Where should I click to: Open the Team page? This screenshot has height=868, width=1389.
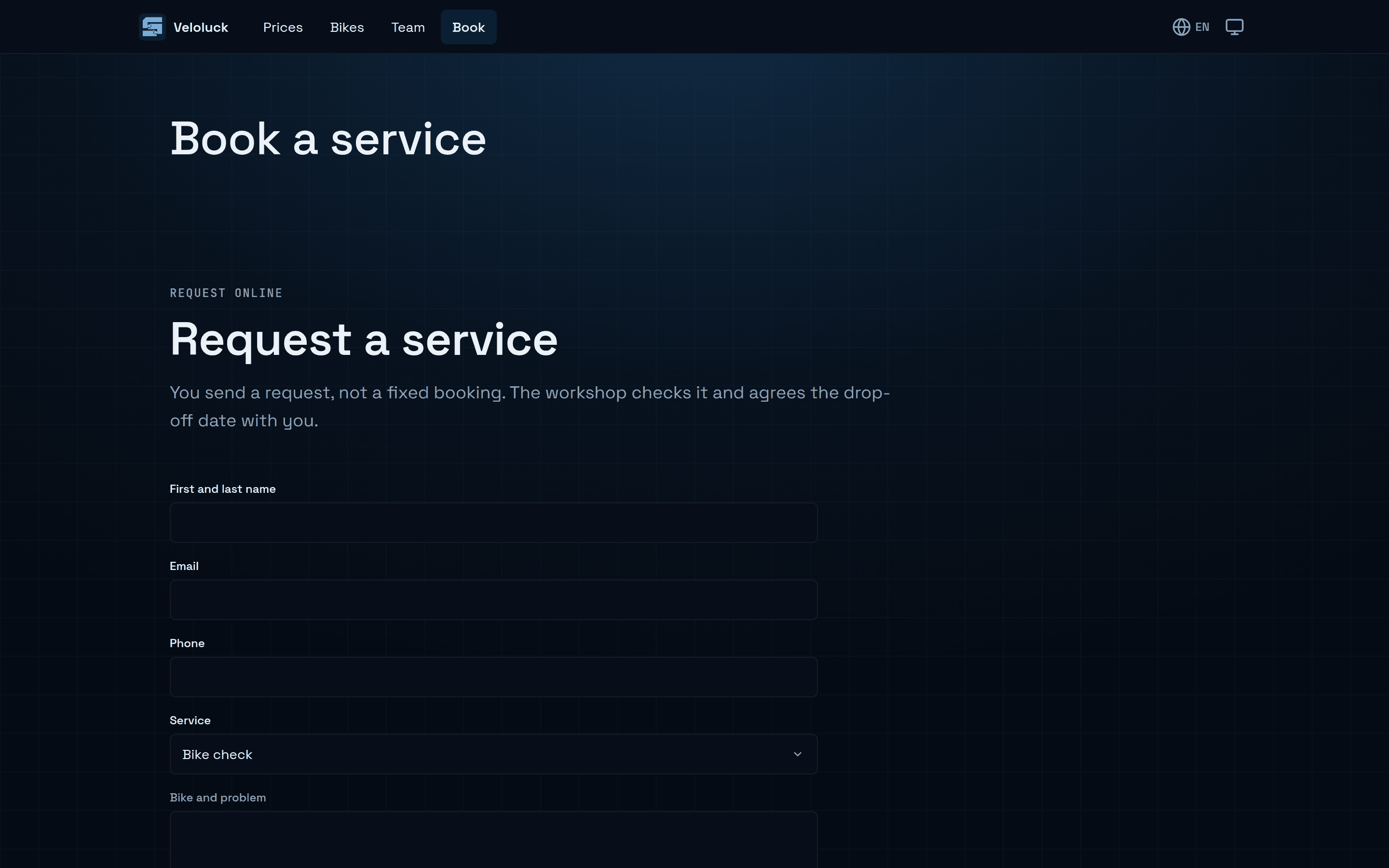408,27
